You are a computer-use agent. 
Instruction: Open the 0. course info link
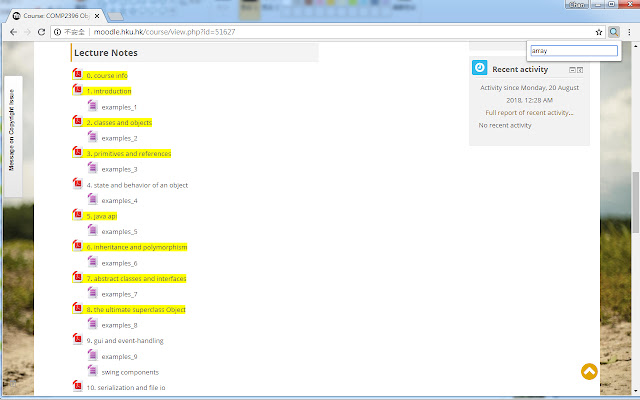click(x=107, y=76)
